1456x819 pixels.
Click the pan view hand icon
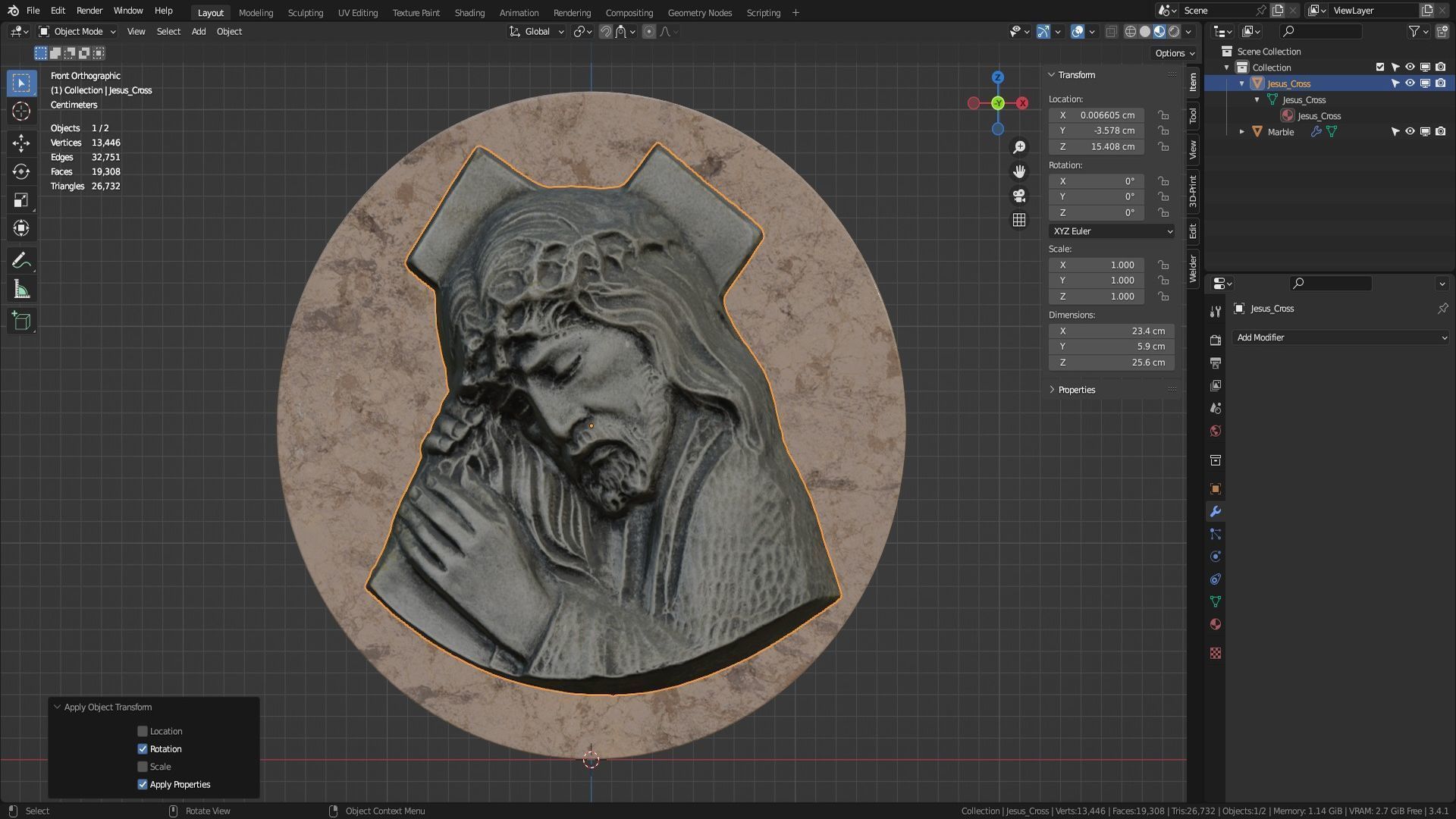click(1019, 171)
